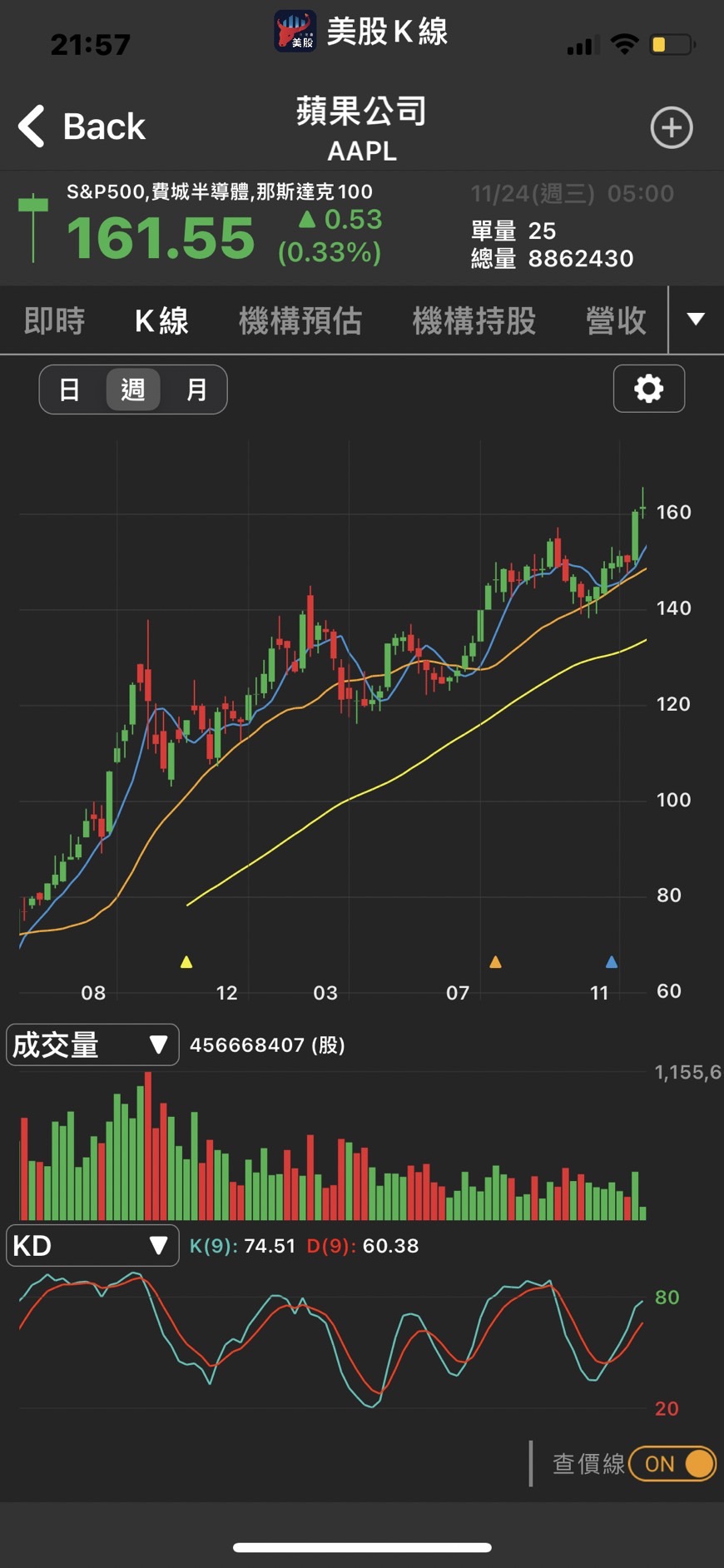Screen dimensions: 724x1568
Task: Tap the KD 80 overbought level label
Action: tap(667, 1297)
